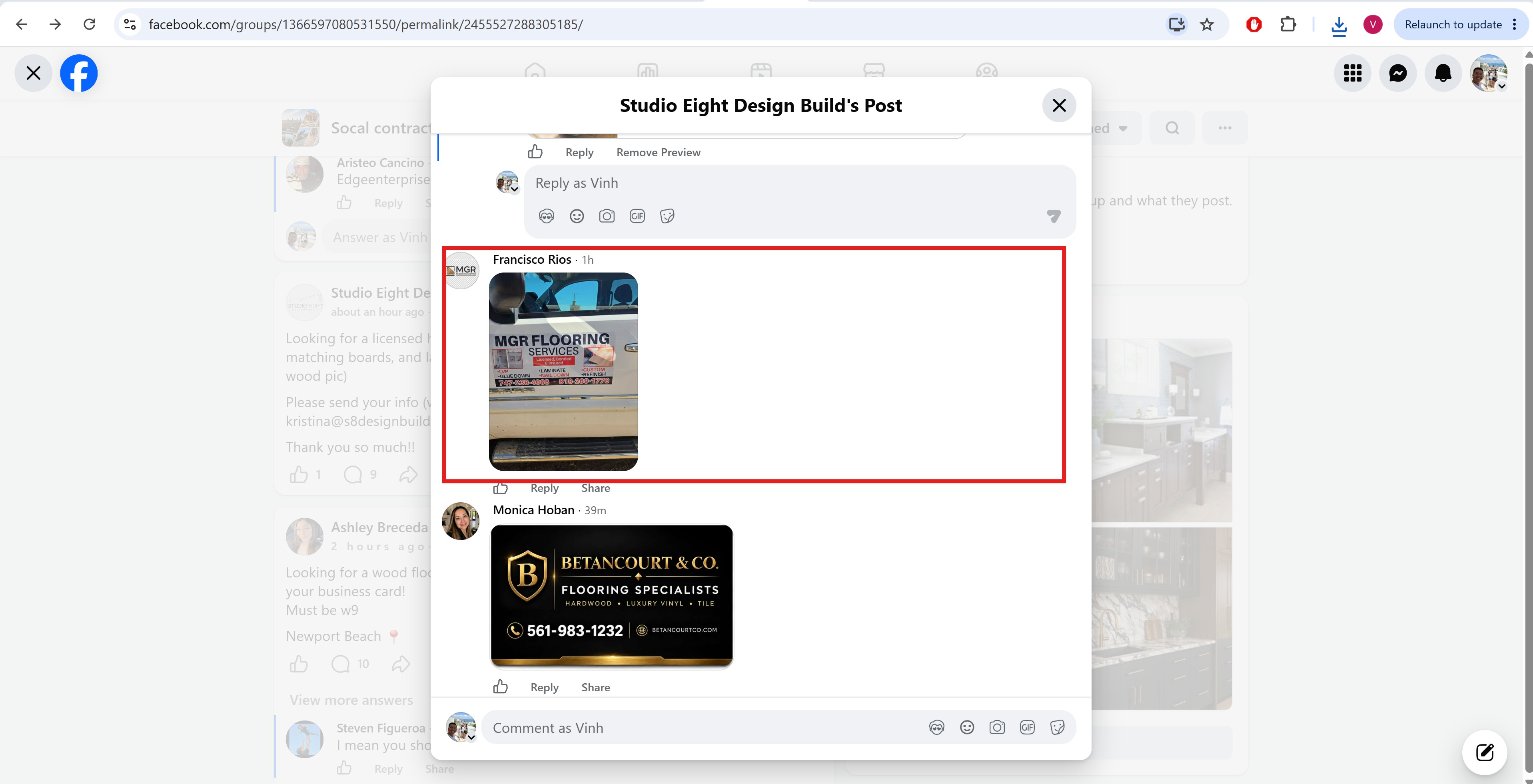The height and width of the screenshot is (784, 1533).
Task: Open site information icon in address bar
Action: point(130,24)
